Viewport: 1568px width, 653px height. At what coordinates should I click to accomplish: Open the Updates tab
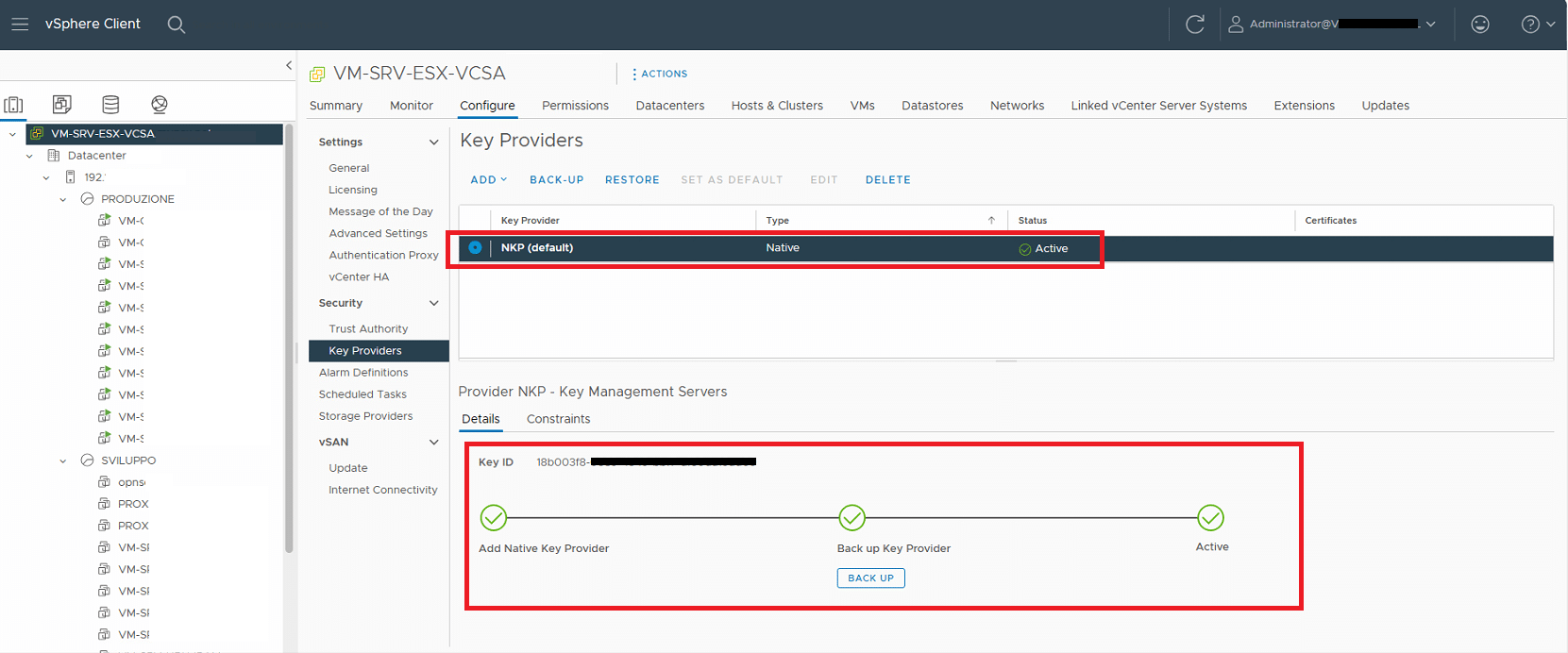point(1386,106)
